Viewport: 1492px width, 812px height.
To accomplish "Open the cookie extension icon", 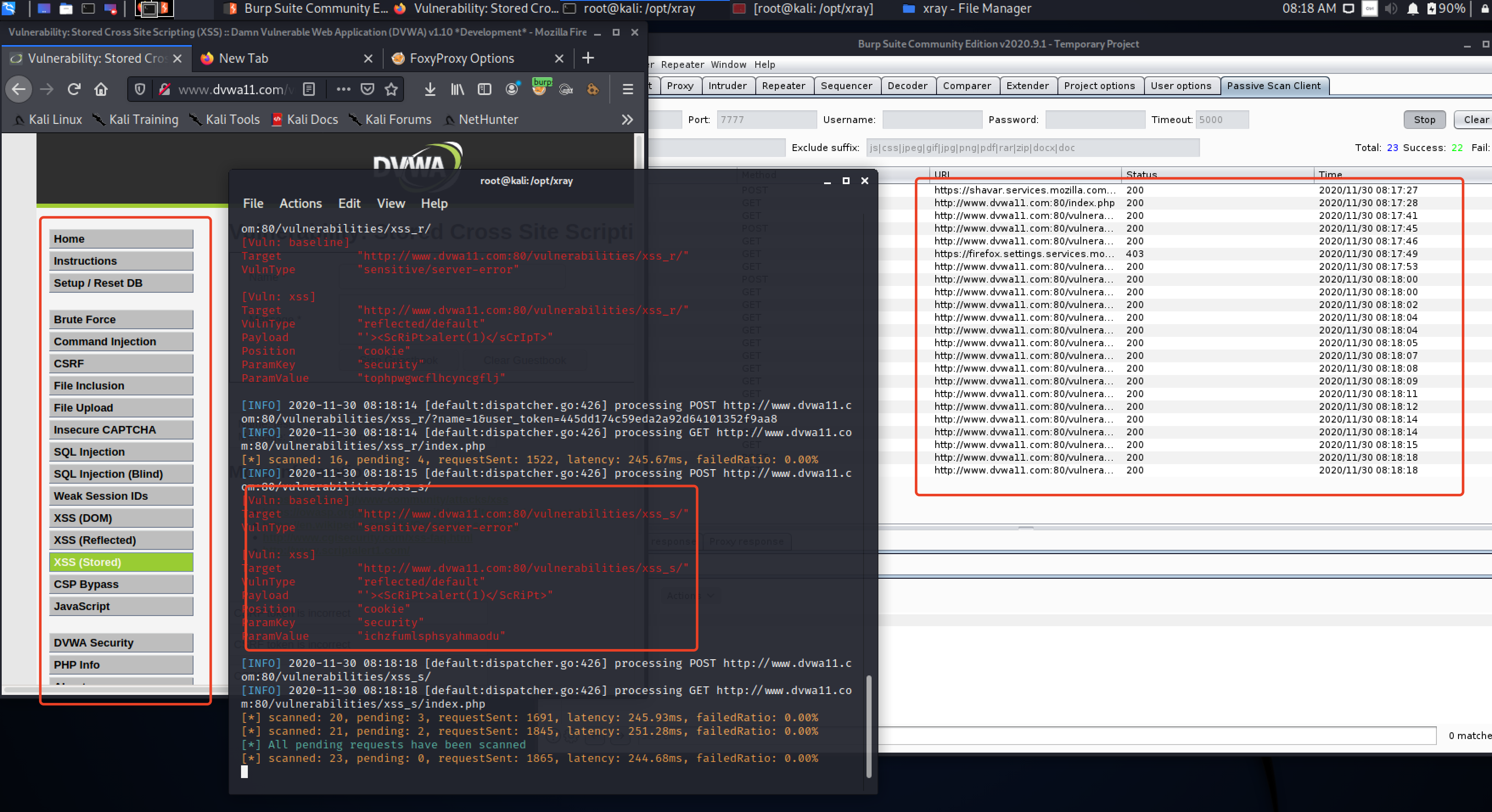I will click(592, 89).
